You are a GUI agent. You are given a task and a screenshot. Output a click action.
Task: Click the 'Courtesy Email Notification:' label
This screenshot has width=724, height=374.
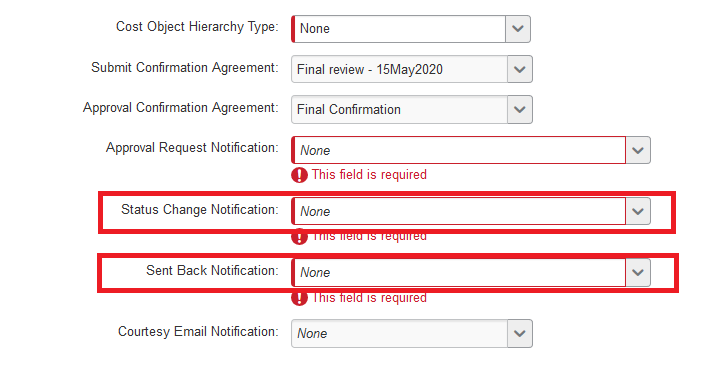[x=198, y=332]
